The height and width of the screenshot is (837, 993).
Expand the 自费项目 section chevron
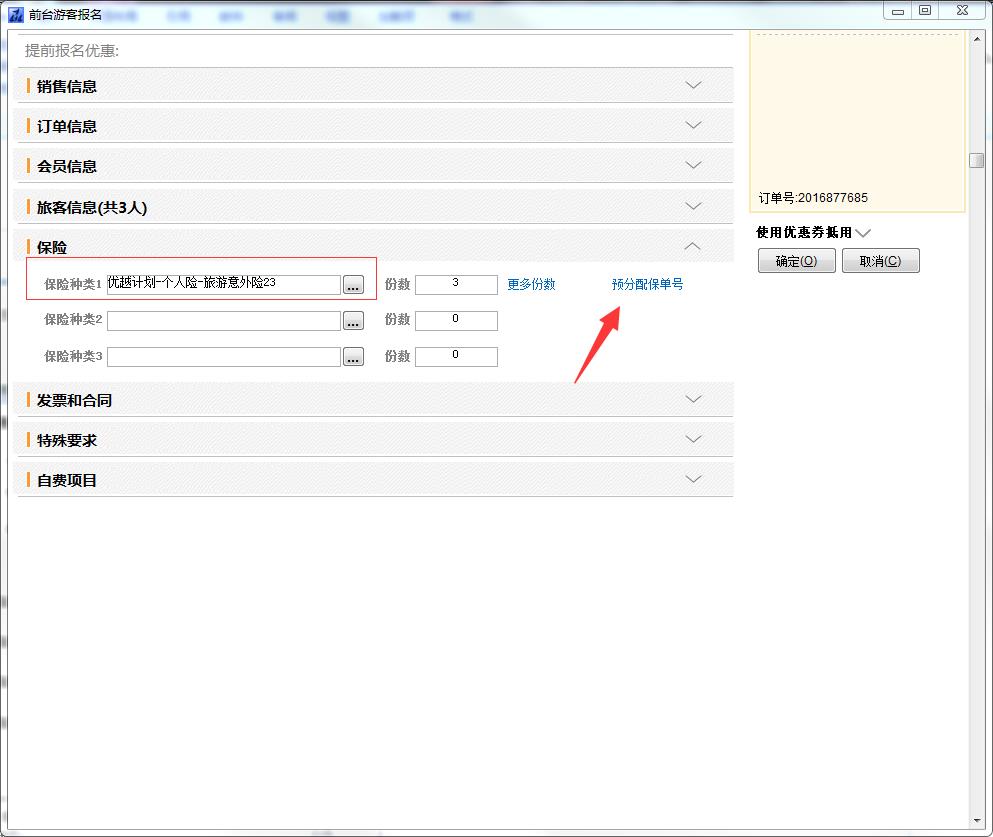[693, 479]
